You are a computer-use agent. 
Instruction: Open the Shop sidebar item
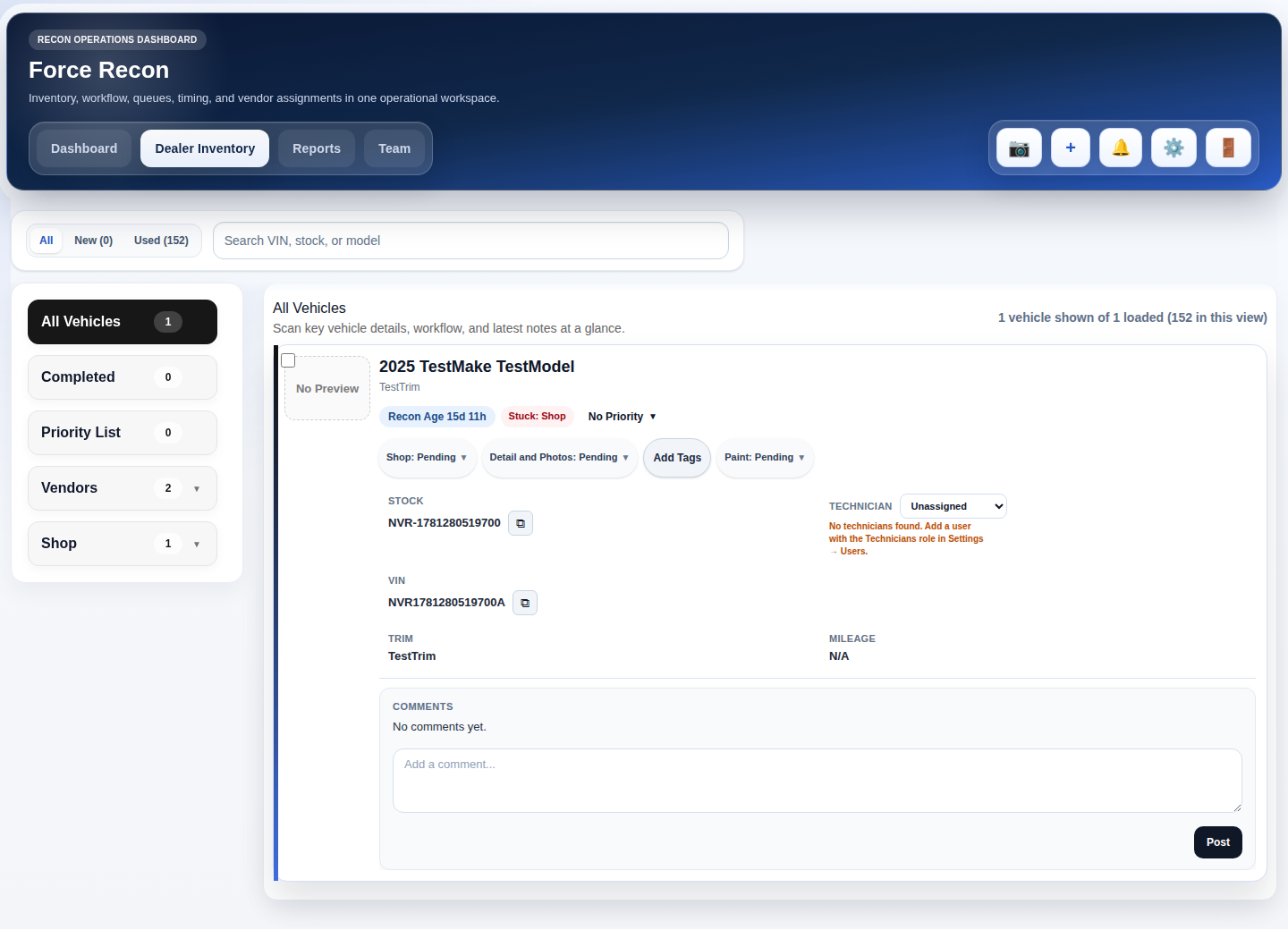[123, 544]
